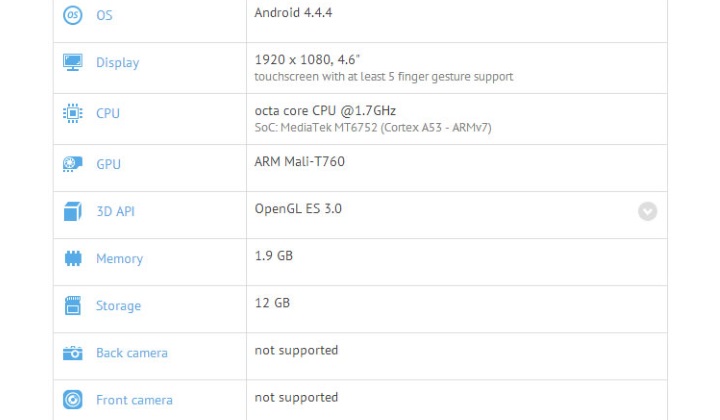Click the Back camera not supported text
The image size is (720, 420).
pyautogui.click(x=296, y=350)
